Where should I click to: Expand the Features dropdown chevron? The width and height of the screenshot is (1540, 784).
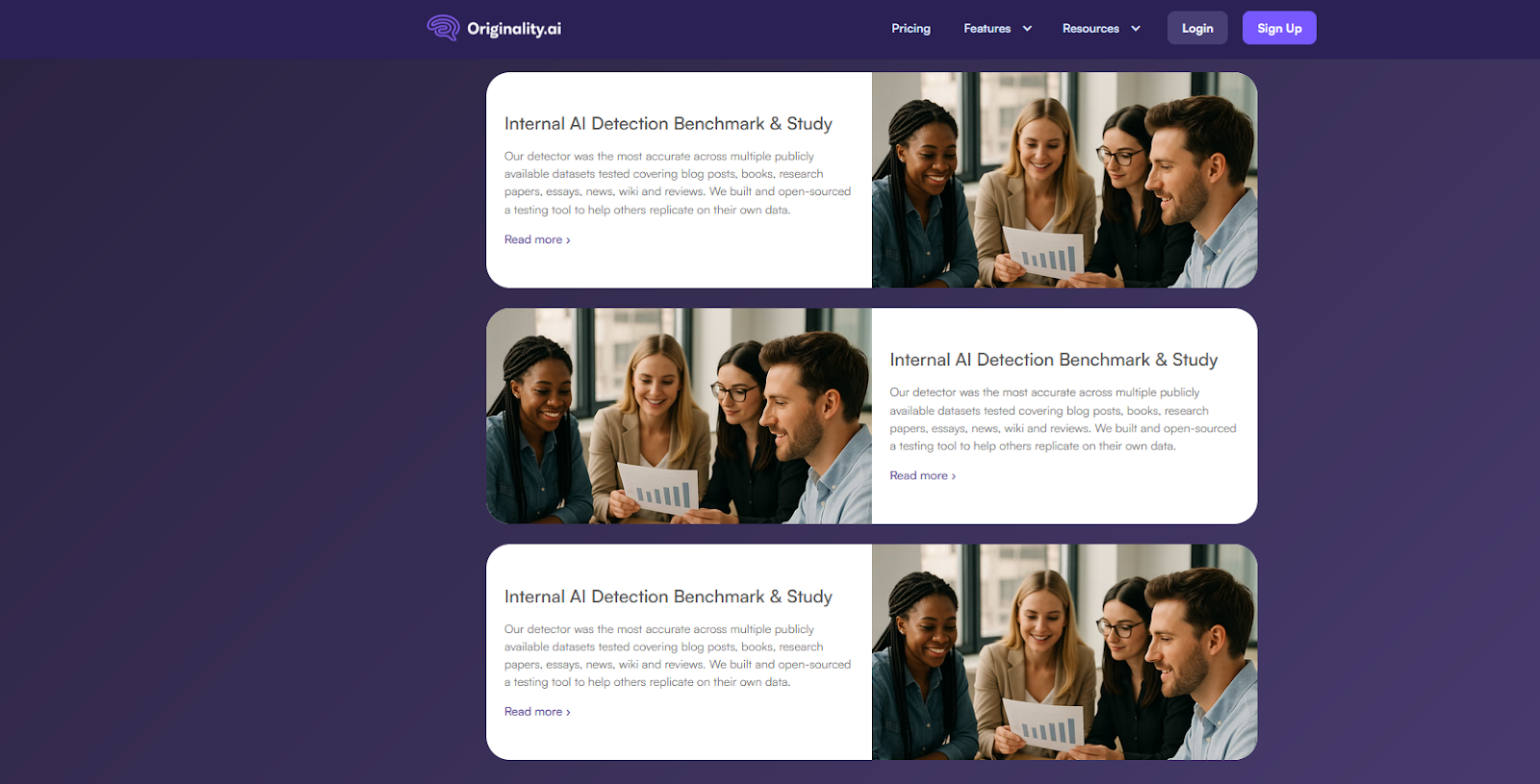(1027, 29)
